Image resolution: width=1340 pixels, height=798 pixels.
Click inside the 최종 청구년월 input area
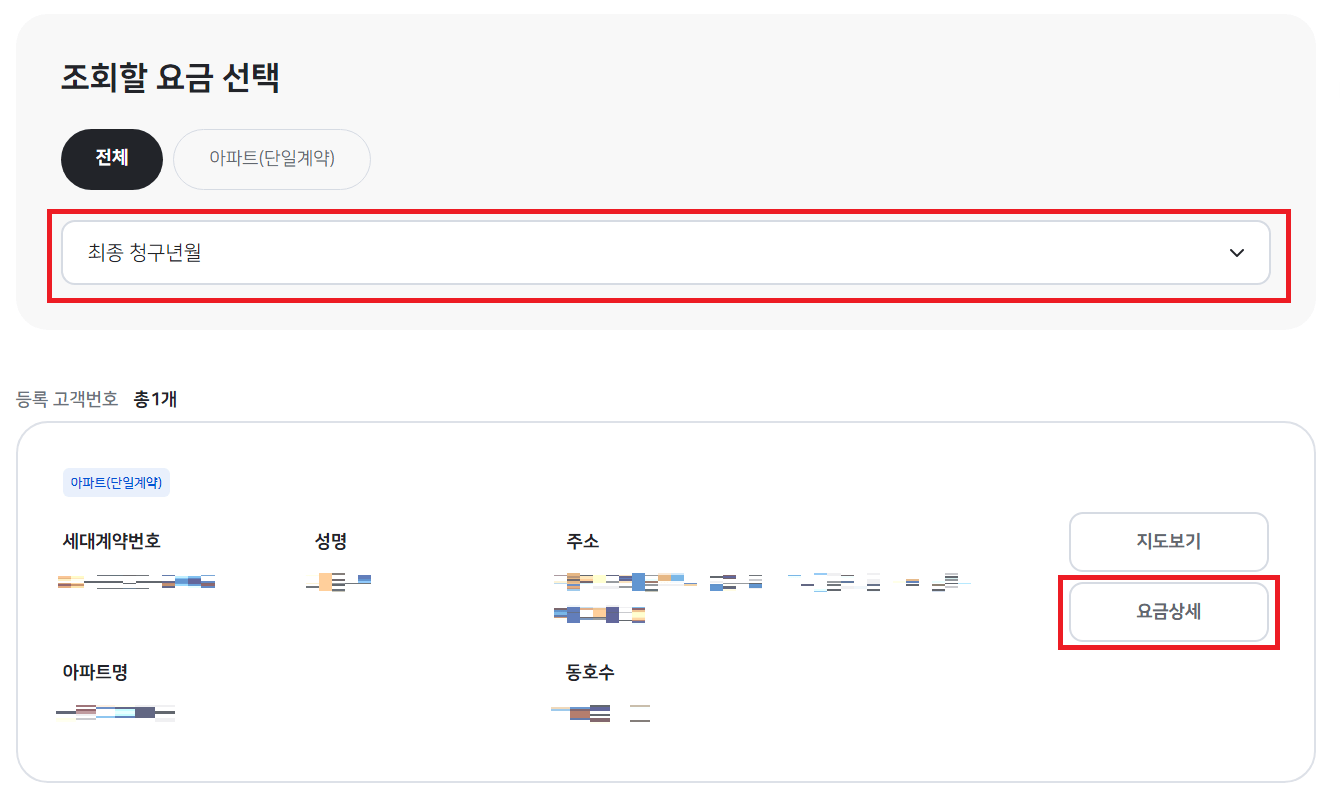[x=400, y=252]
